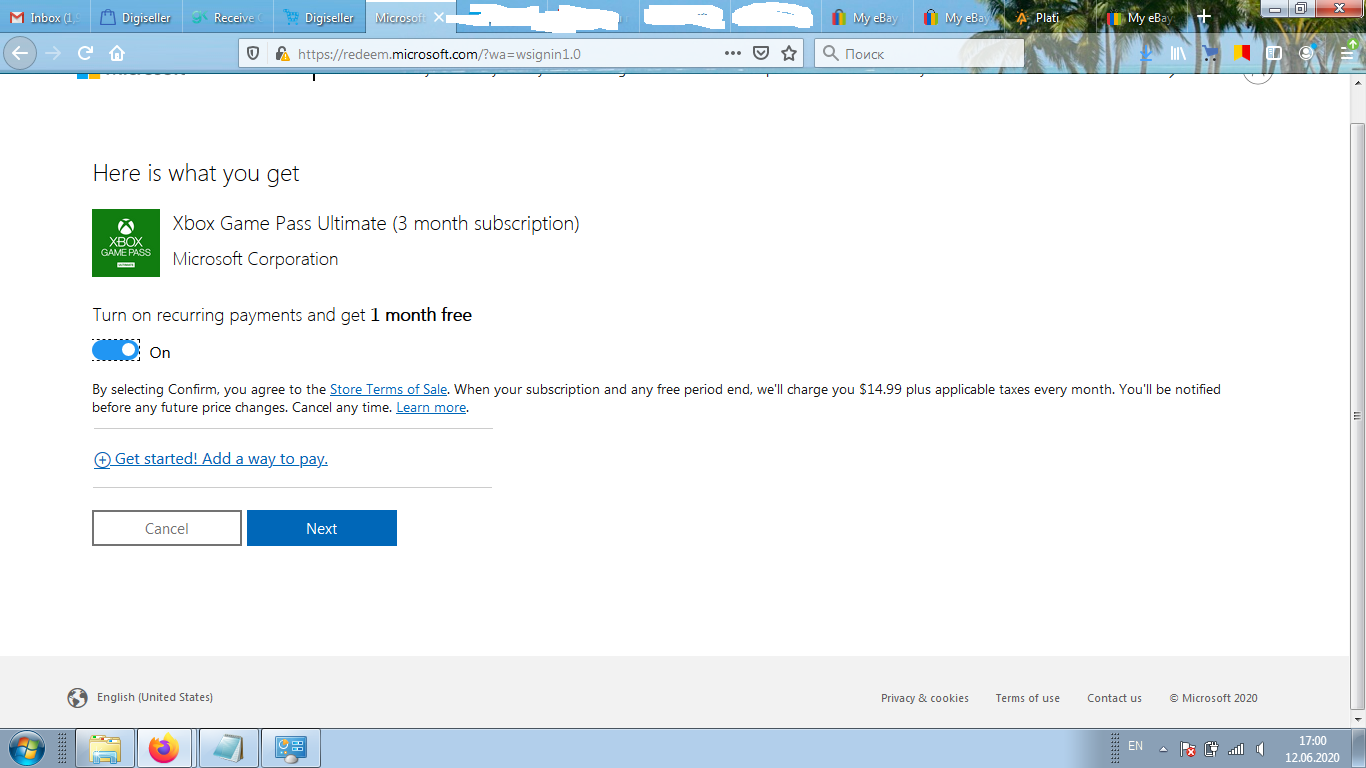
Task: Go back to the previous page
Action: point(22,53)
